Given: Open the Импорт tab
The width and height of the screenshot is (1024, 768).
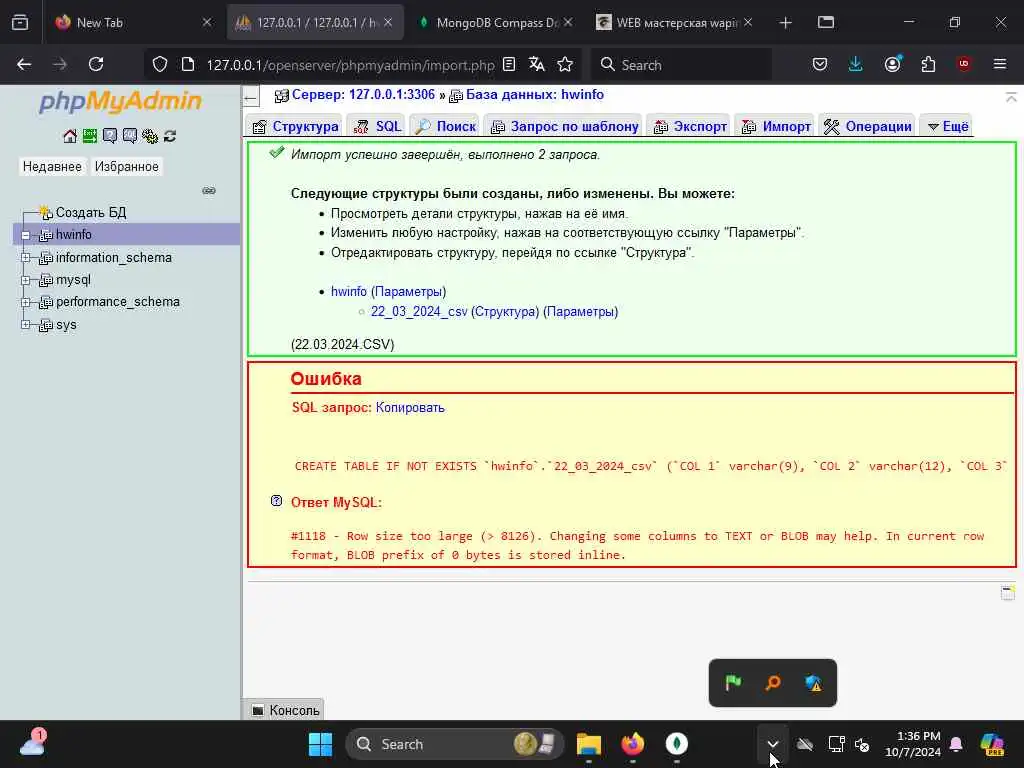Looking at the screenshot, I should coord(776,126).
